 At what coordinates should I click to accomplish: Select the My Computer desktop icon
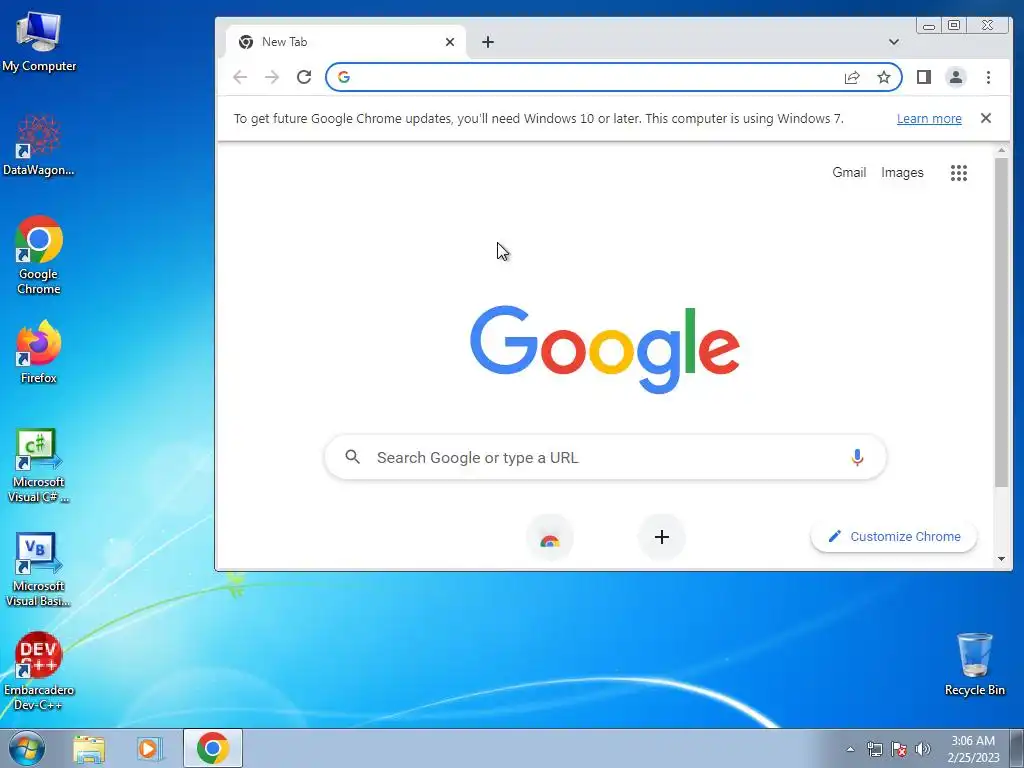39,40
